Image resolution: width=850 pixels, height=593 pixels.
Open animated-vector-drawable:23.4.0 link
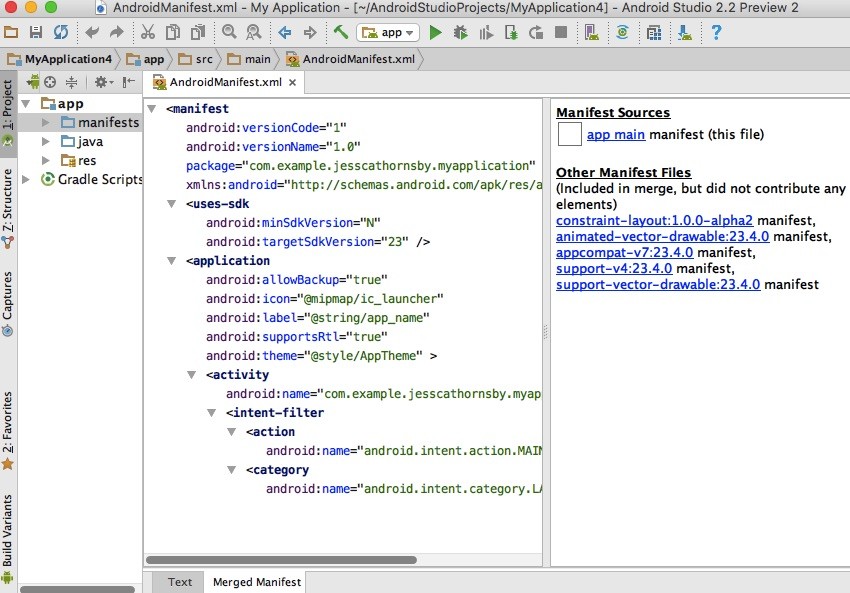click(662, 236)
